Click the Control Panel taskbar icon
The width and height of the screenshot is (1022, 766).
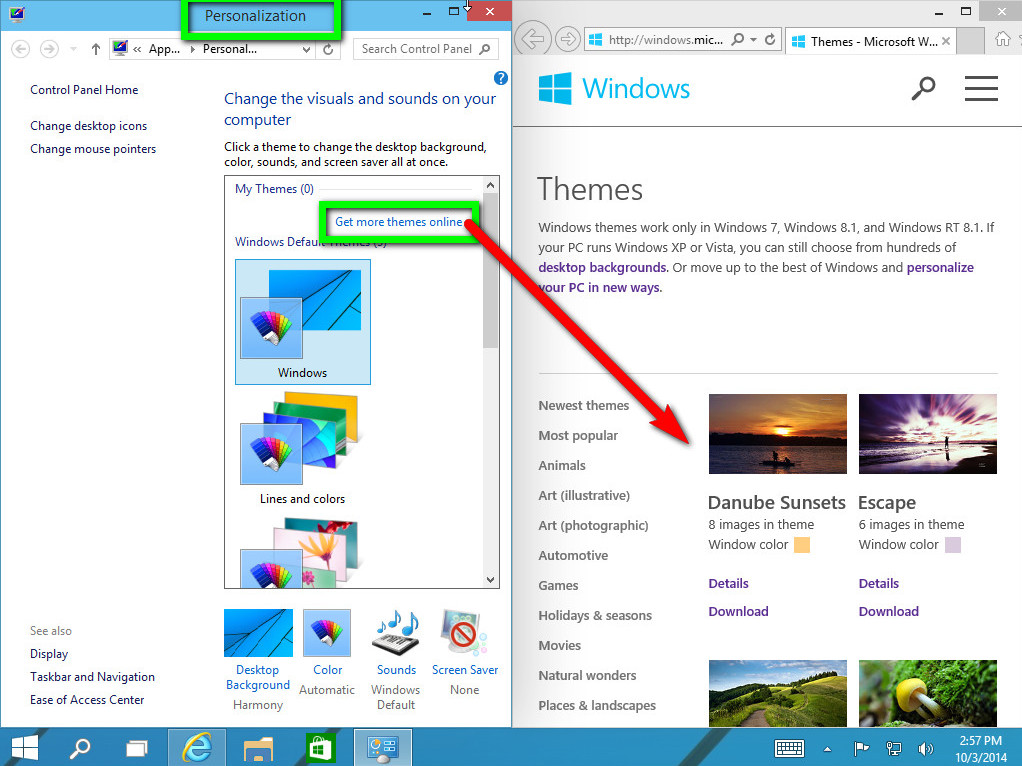[x=383, y=747]
